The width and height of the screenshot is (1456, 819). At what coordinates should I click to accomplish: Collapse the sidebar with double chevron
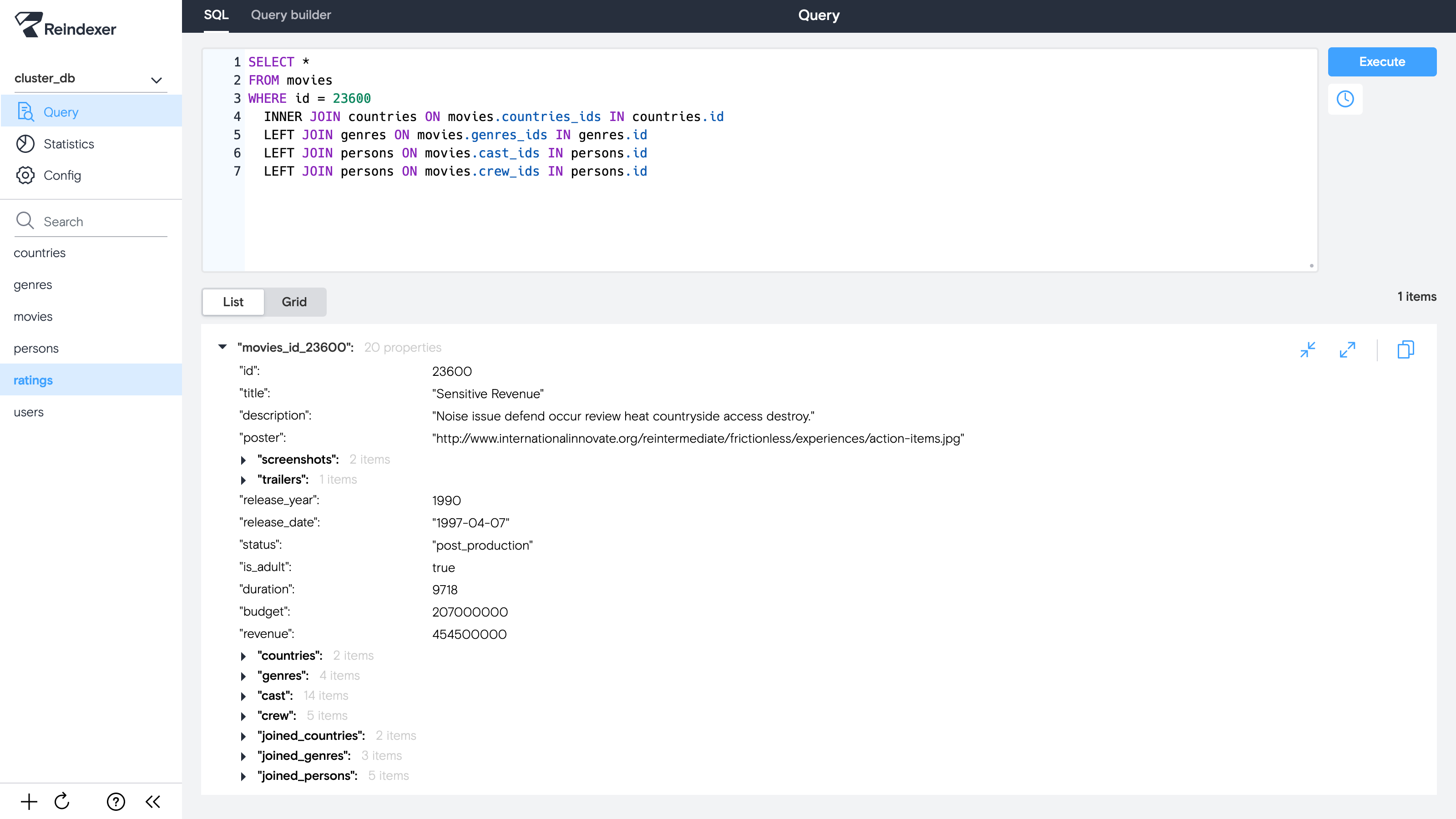click(x=152, y=801)
